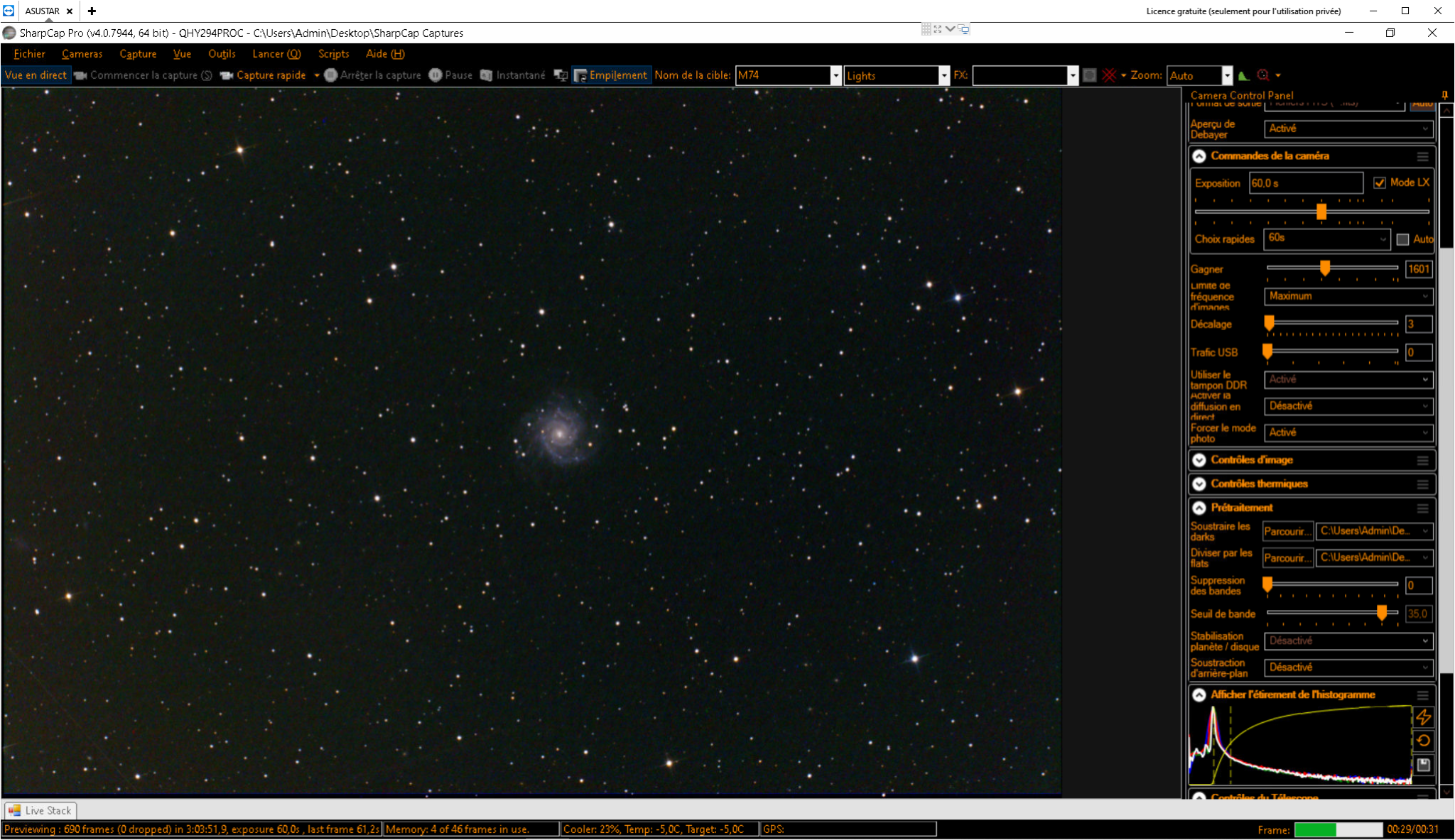The height and width of the screenshot is (840, 1455).
Task: Open the Lights frame type dropdown
Action: [x=944, y=76]
